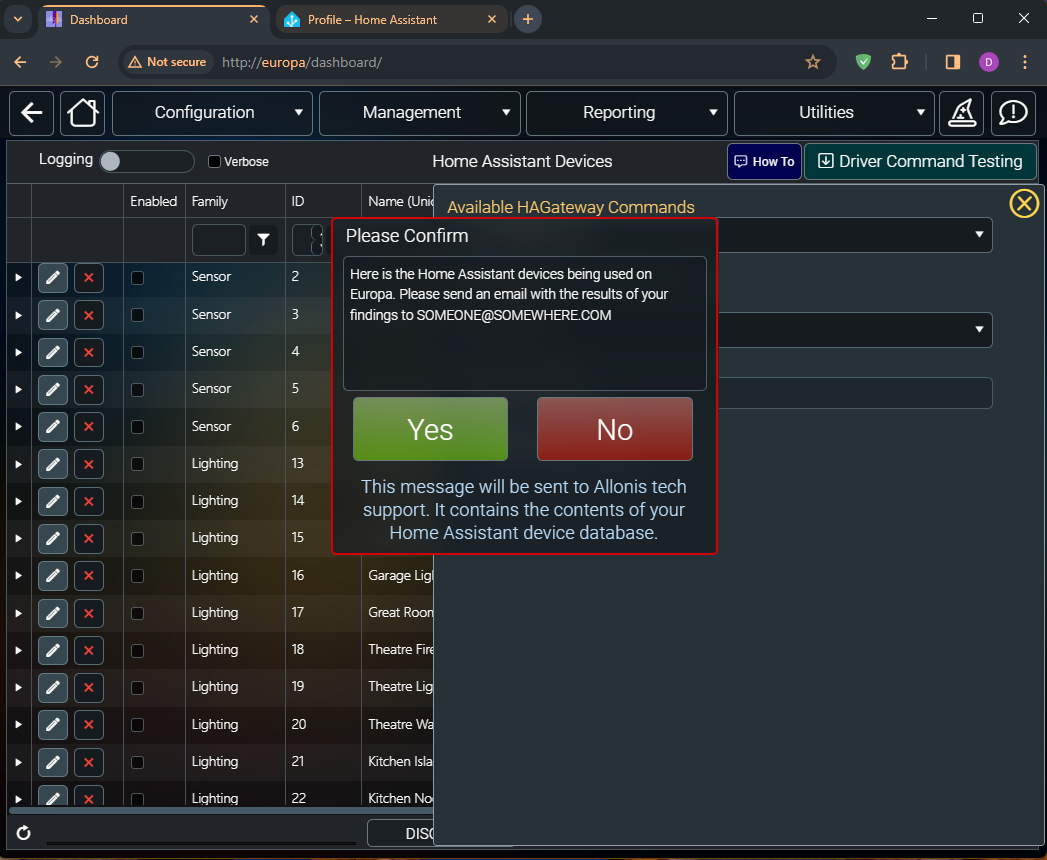Decline with the red No button

coord(614,429)
